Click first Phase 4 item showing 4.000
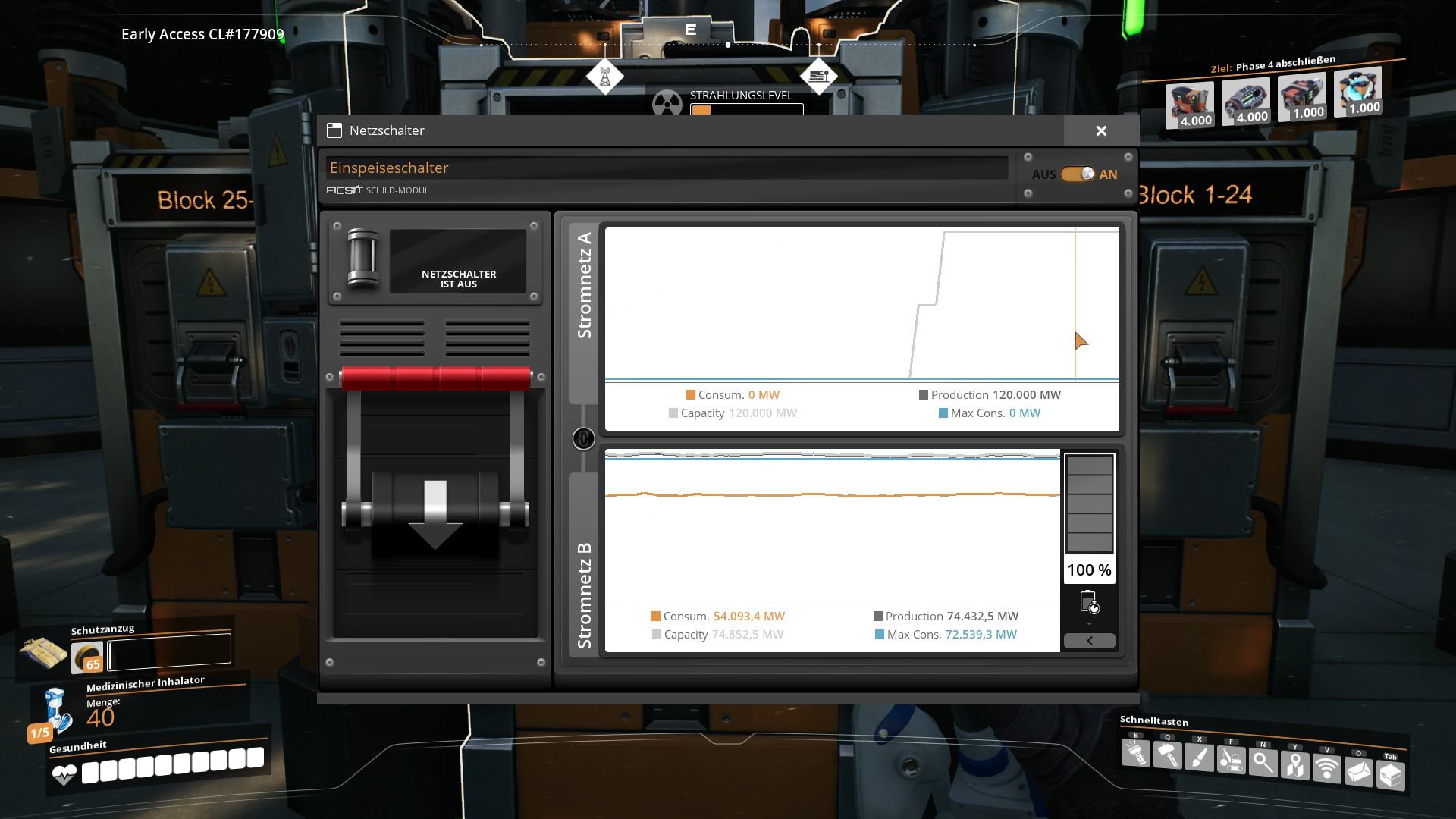 pos(1189,105)
